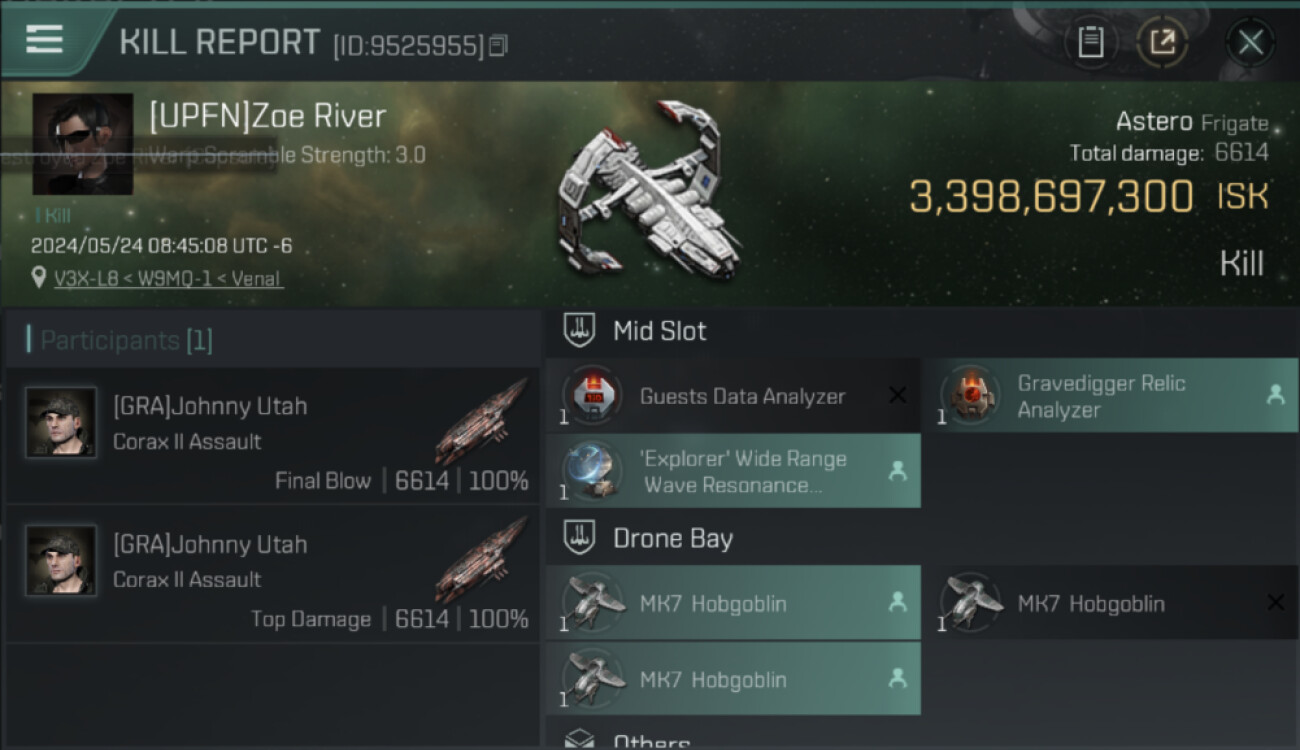Screen dimensions: 1300x750
Task: Open V3X-L8 < W9MQ-1 < Venal location link
Action: (x=168, y=279)
